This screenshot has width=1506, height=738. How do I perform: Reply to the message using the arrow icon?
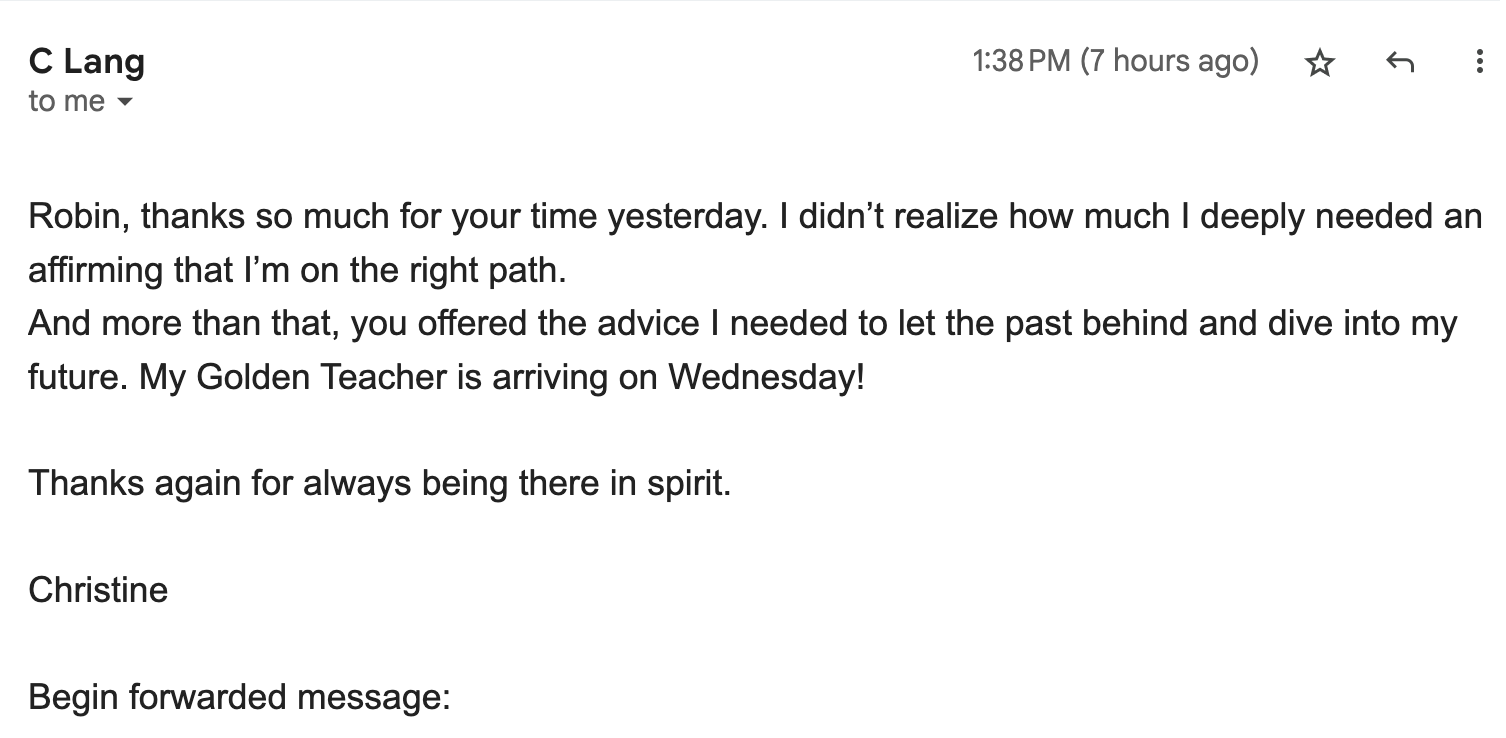(x=1400, y=63)
